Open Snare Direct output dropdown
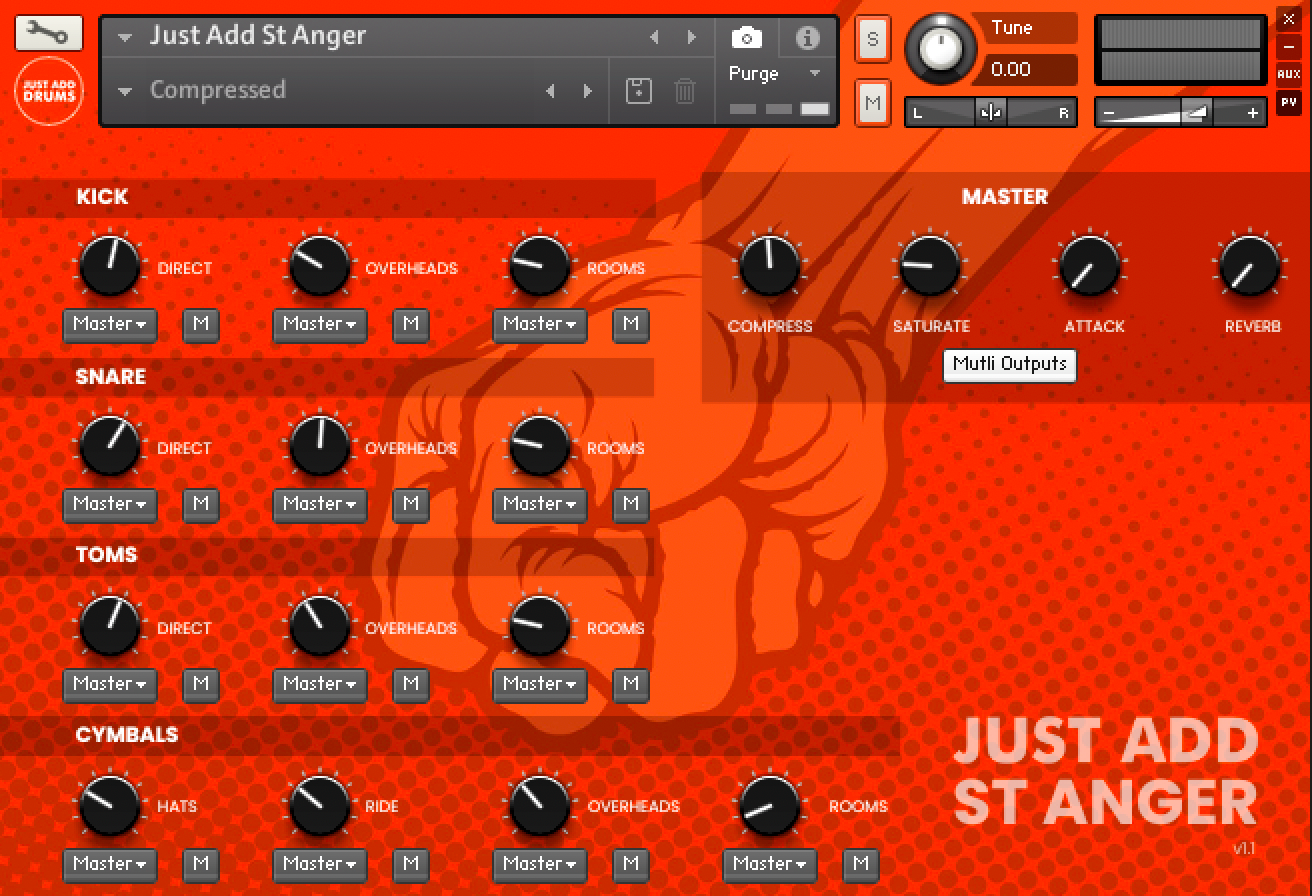The height and width of the screenshot is (896, 1312). (110, 504)
